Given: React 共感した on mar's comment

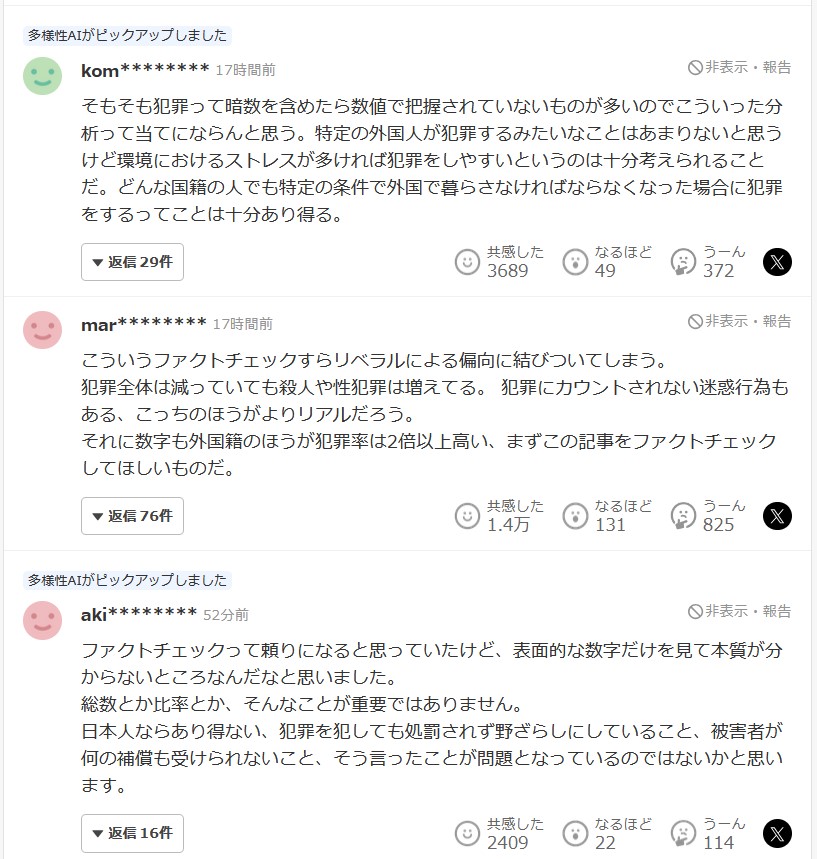Looking at the screenshot, I should (499, 516).
